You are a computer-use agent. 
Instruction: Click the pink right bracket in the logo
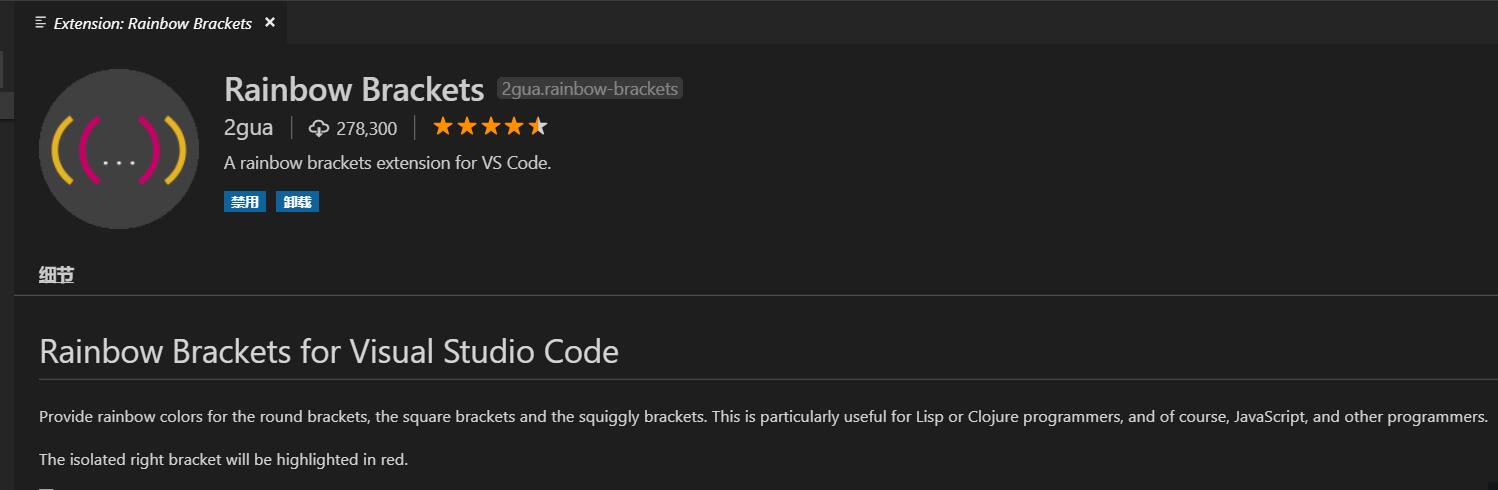point(149,150)
